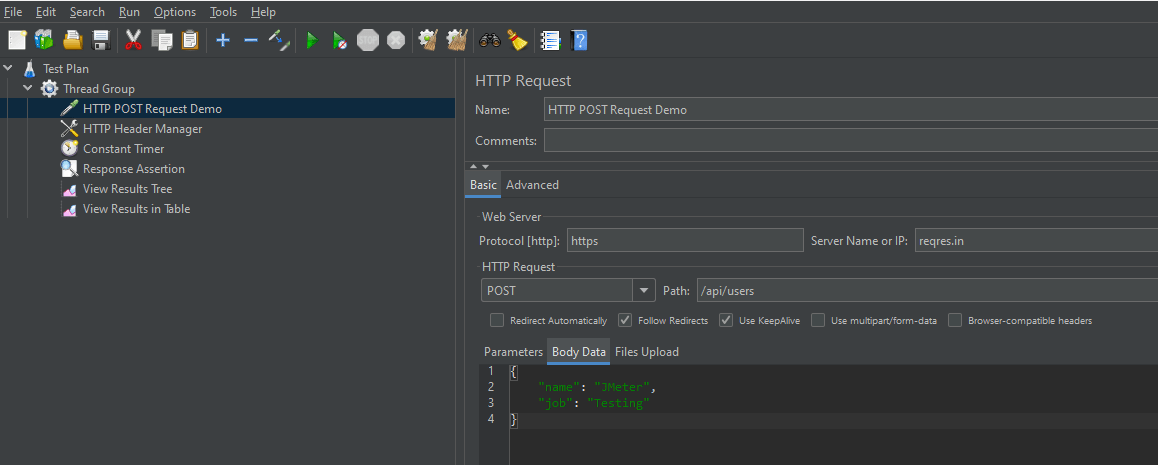
Task: Click the Clear All double-broom icon
Action: (457, 40)
